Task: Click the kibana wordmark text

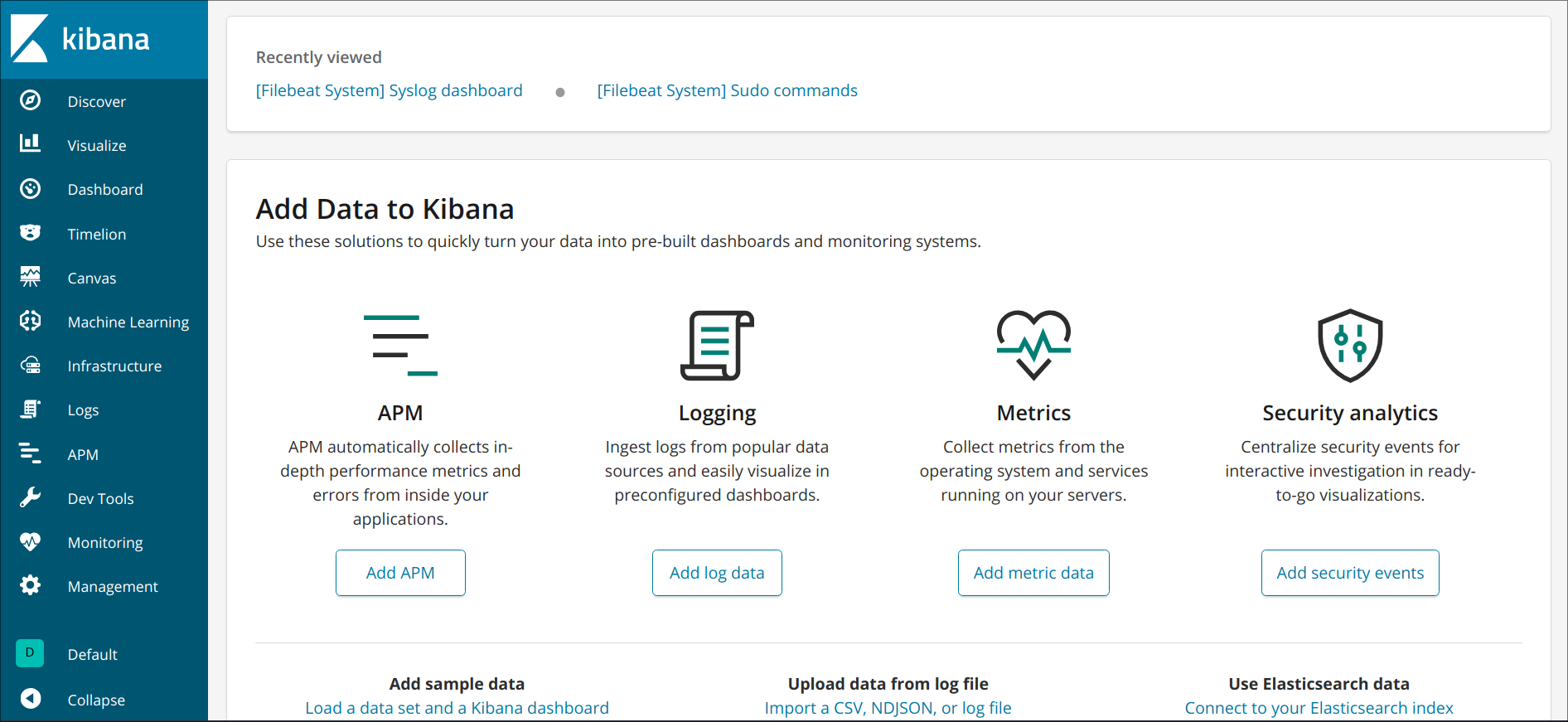Action: 106,39
